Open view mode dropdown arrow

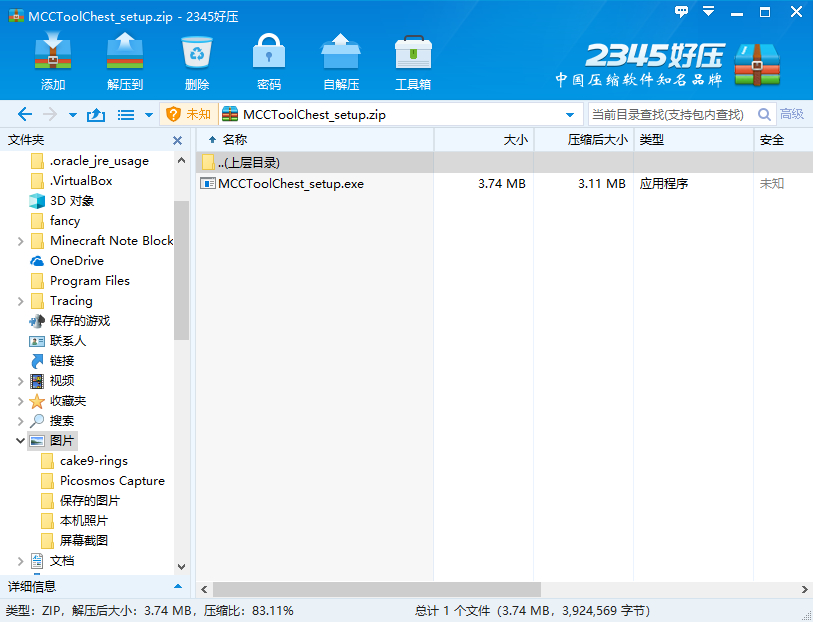pos(149,115)
